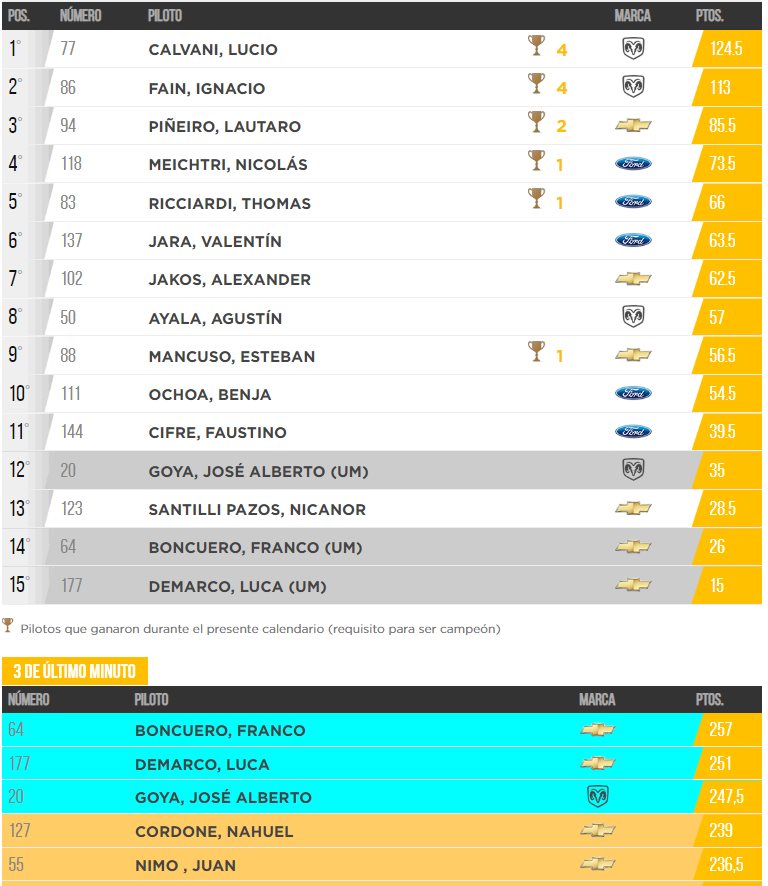Click the PILOTO column header in top table
The width and height of the screenshot is (768, 886).
[164, 15]
